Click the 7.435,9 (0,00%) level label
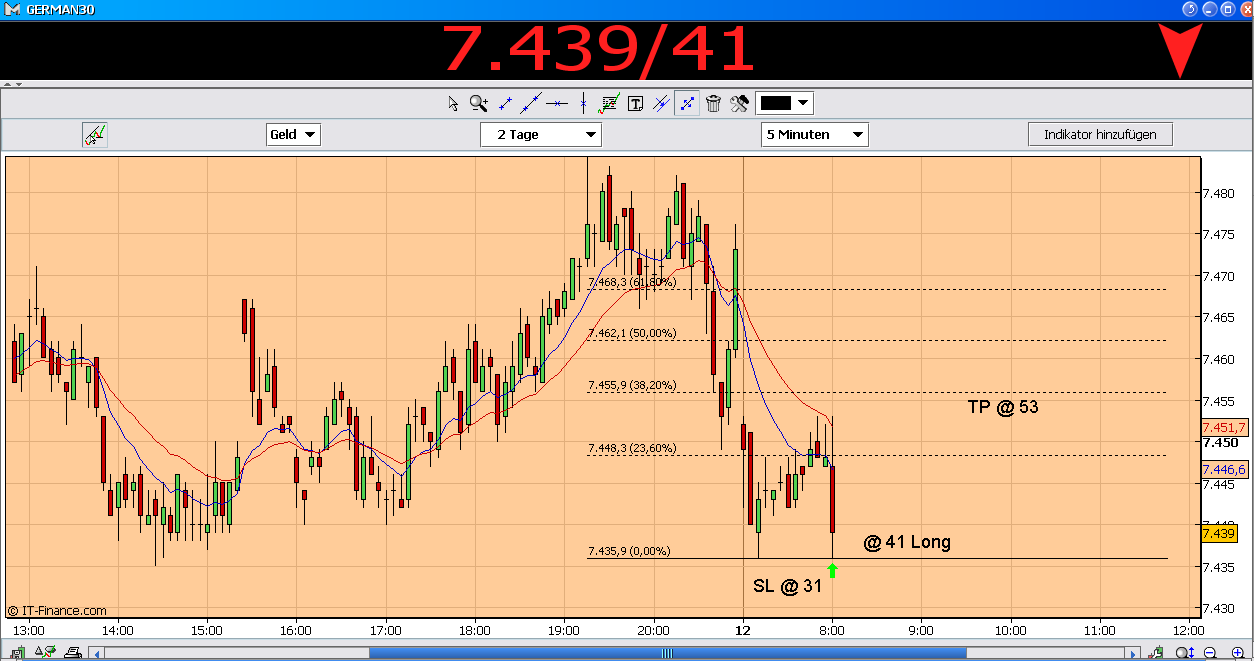Screen dimensions: 1254x661 tap(629, 551)
